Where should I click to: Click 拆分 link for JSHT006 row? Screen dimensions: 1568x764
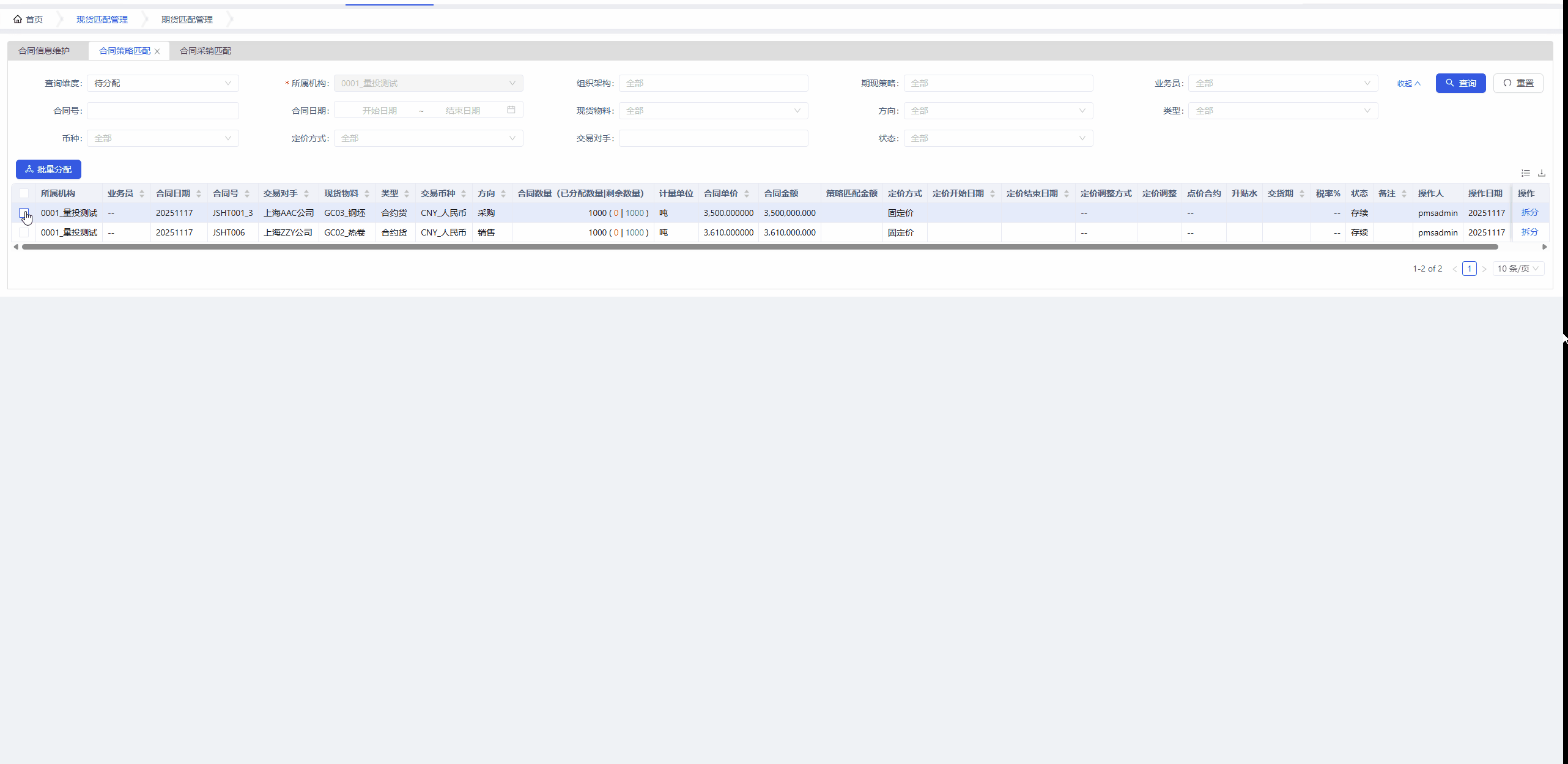1529,232
